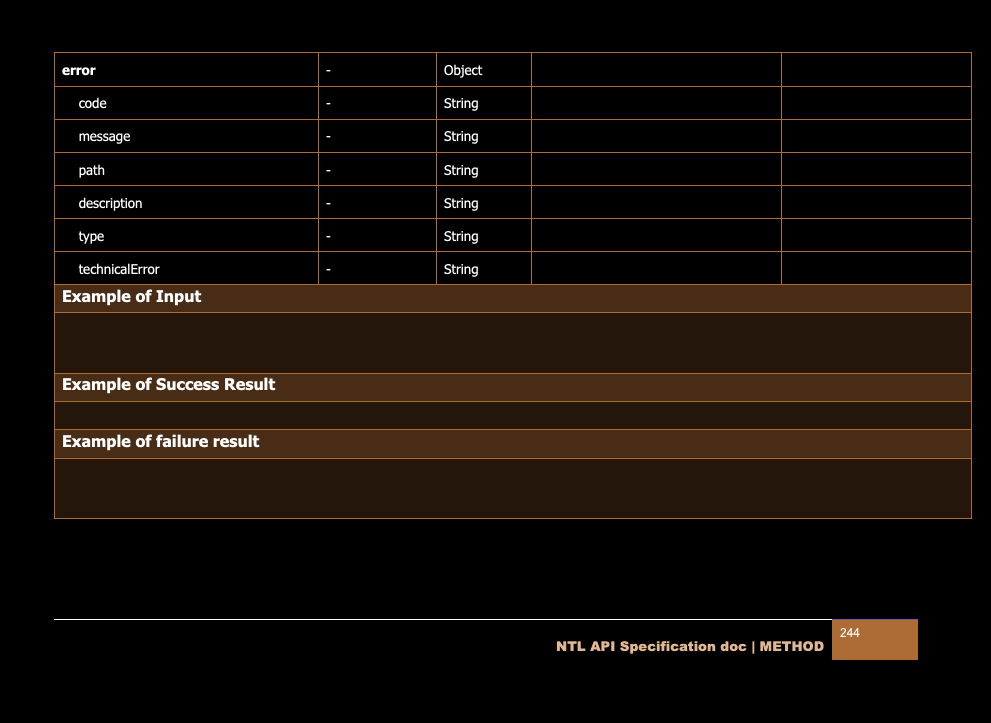Click the page number 244 box
Screen dimensions: 991x723
(873, 639)
